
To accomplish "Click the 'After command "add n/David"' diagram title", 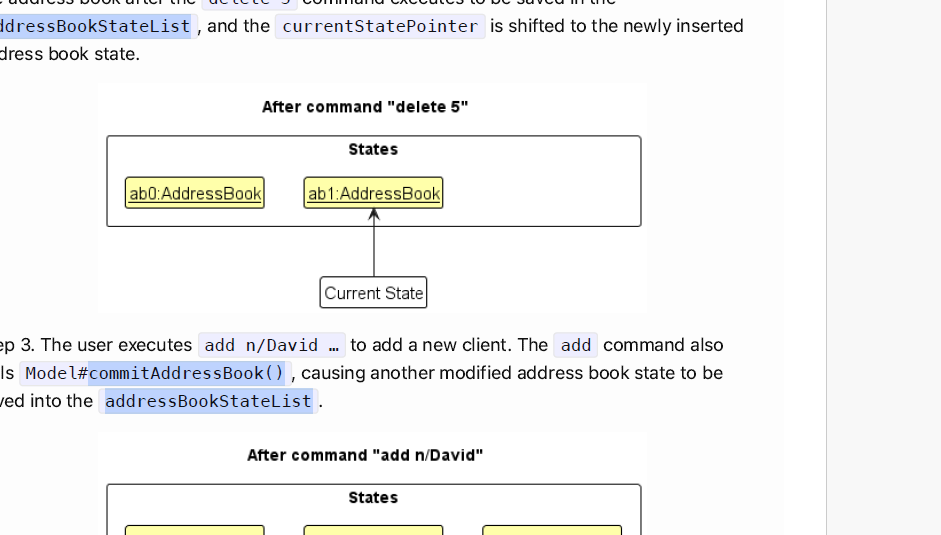I will click(x=365, y=455).
